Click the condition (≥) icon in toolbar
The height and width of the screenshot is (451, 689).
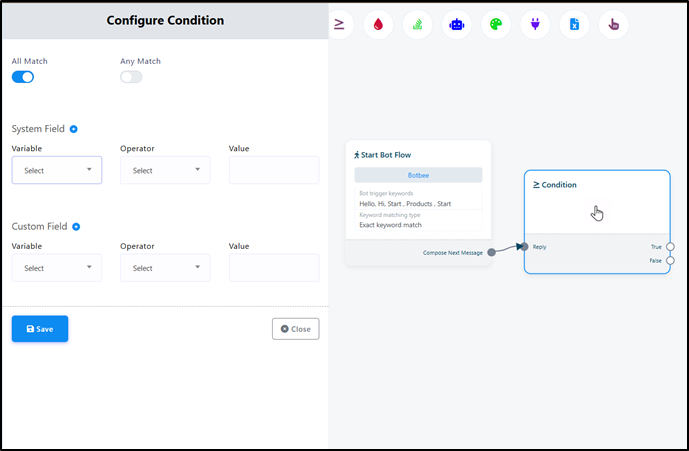pos(339,24)
